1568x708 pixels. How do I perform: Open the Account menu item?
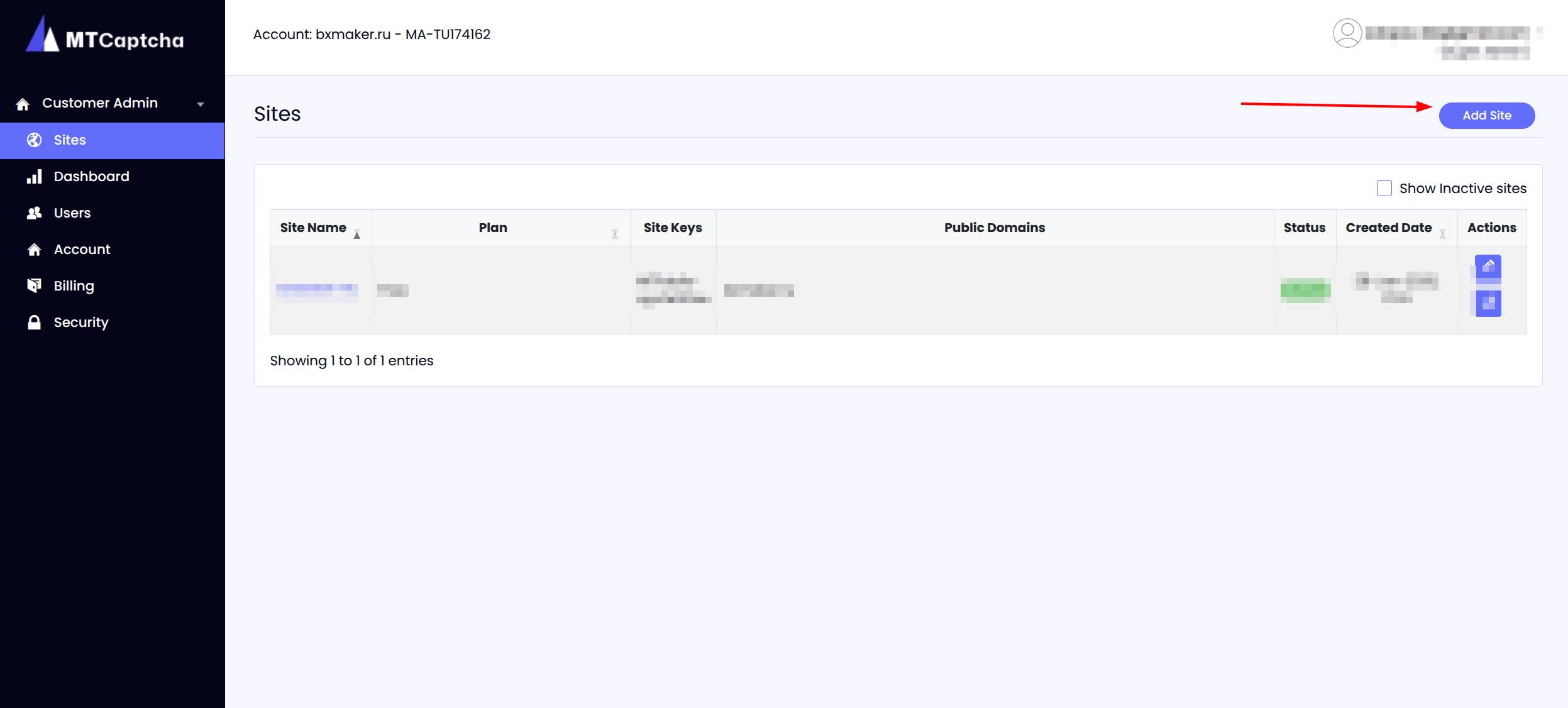click(x=82, y=250)
